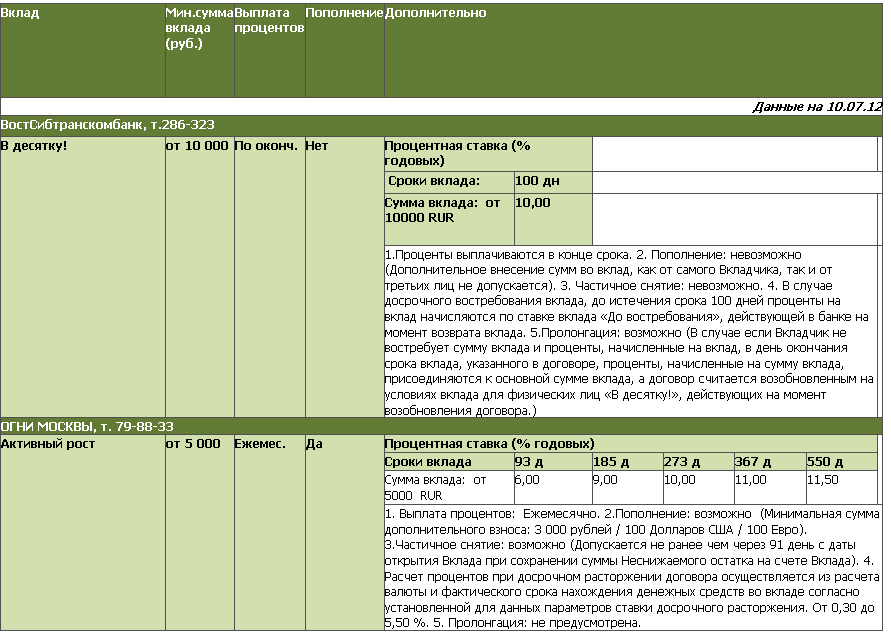
Task: Select the "ОГНИ МОСКВЫ" bank title row
Action: coord(87,426)
